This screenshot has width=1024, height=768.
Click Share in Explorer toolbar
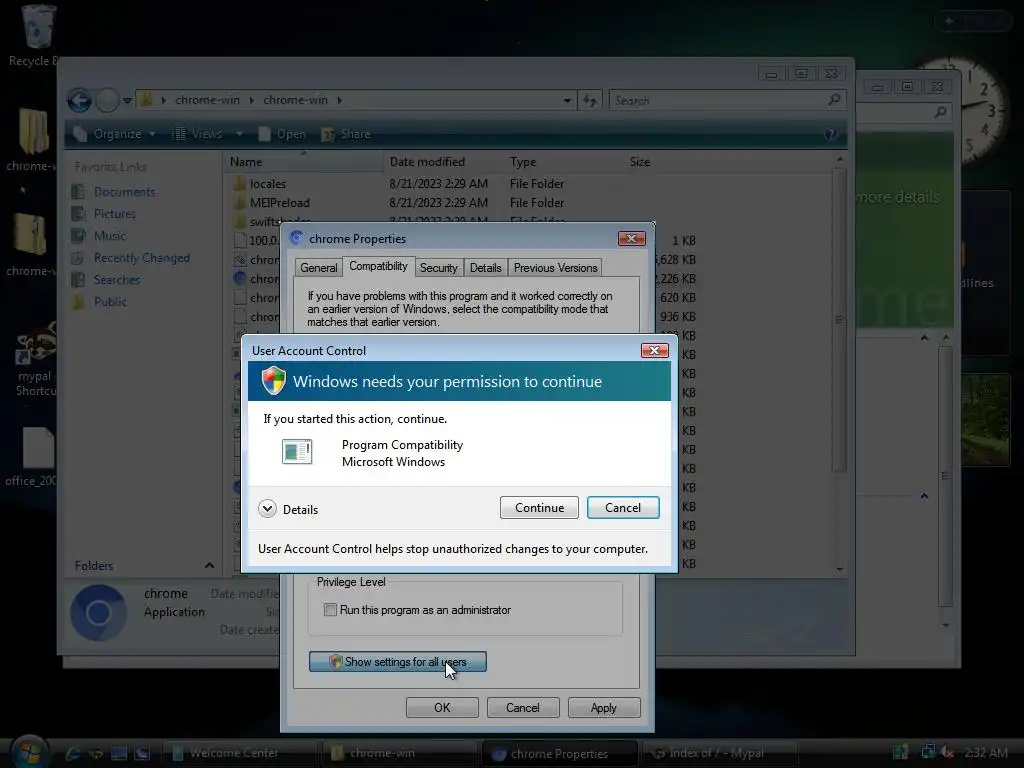coord(346,134)
